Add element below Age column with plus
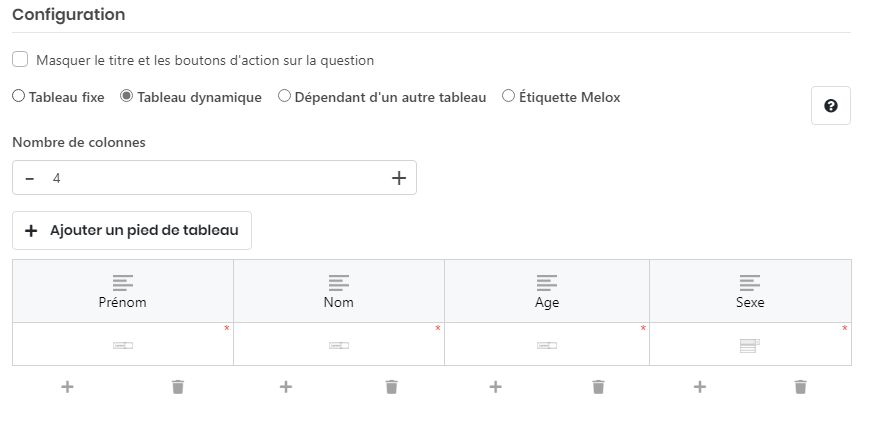Image resolution: width=871 pixels, height=427 pixels. tap(495, 386)
